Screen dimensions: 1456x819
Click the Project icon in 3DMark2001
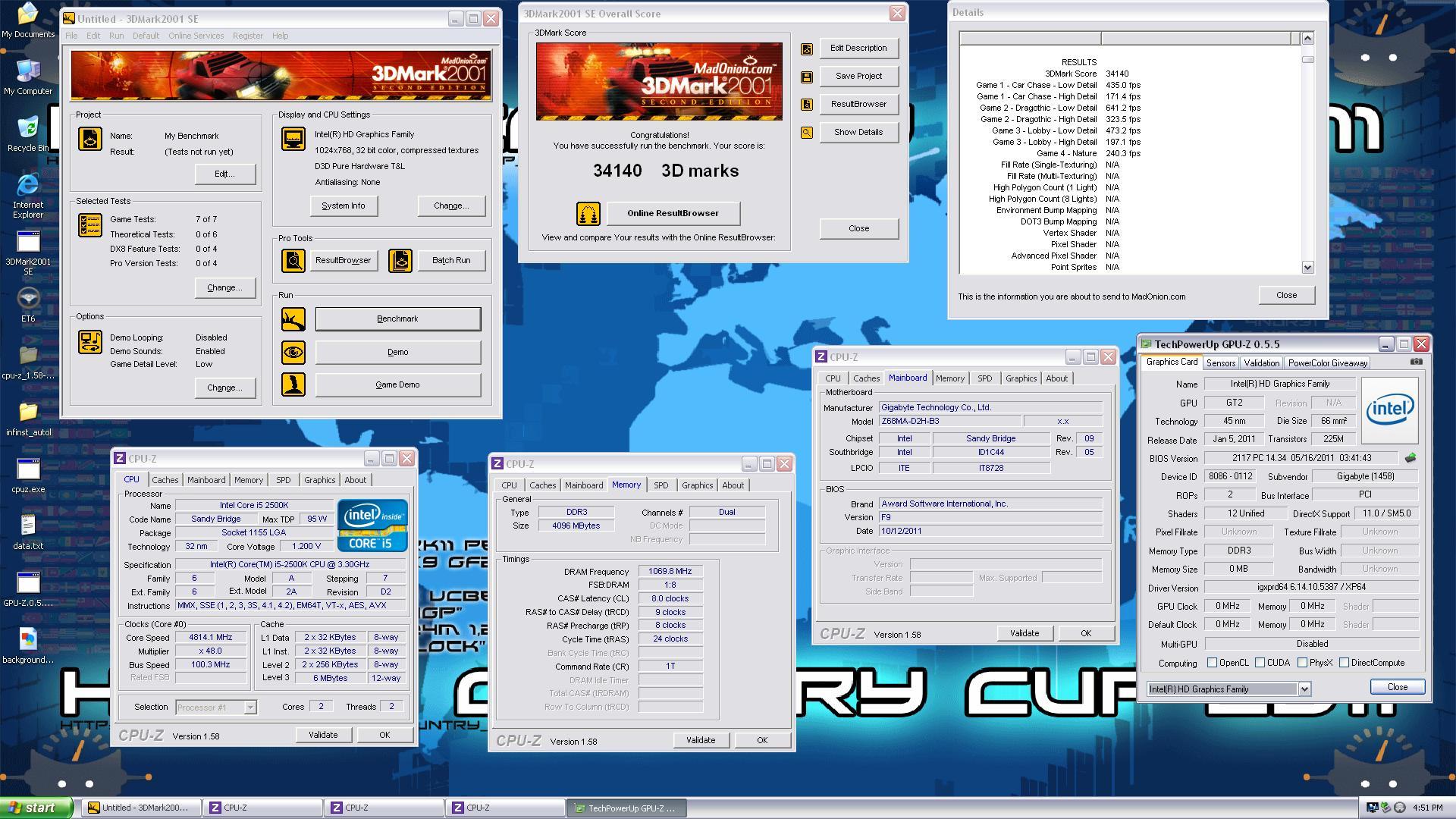click(x=90, y=140)
